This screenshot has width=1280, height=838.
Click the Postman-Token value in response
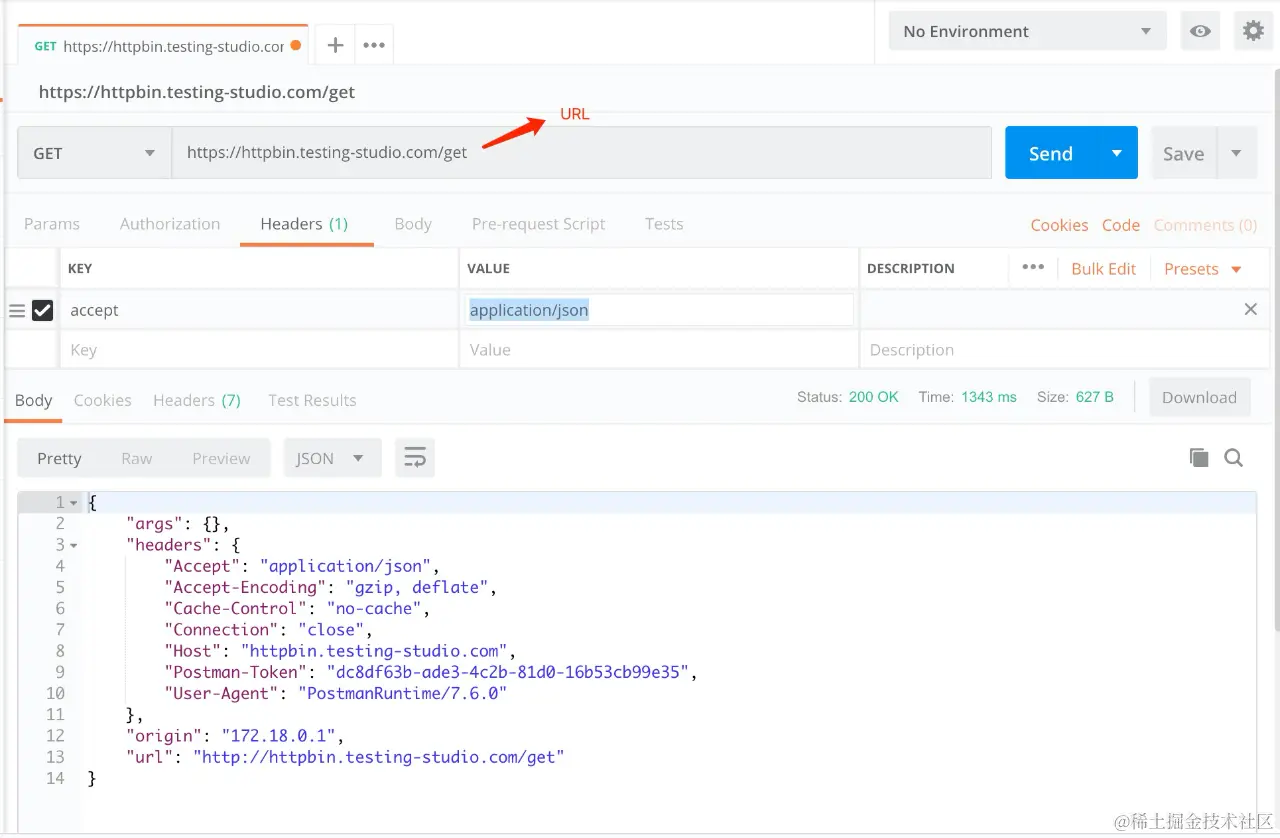[x=508, y=672]
